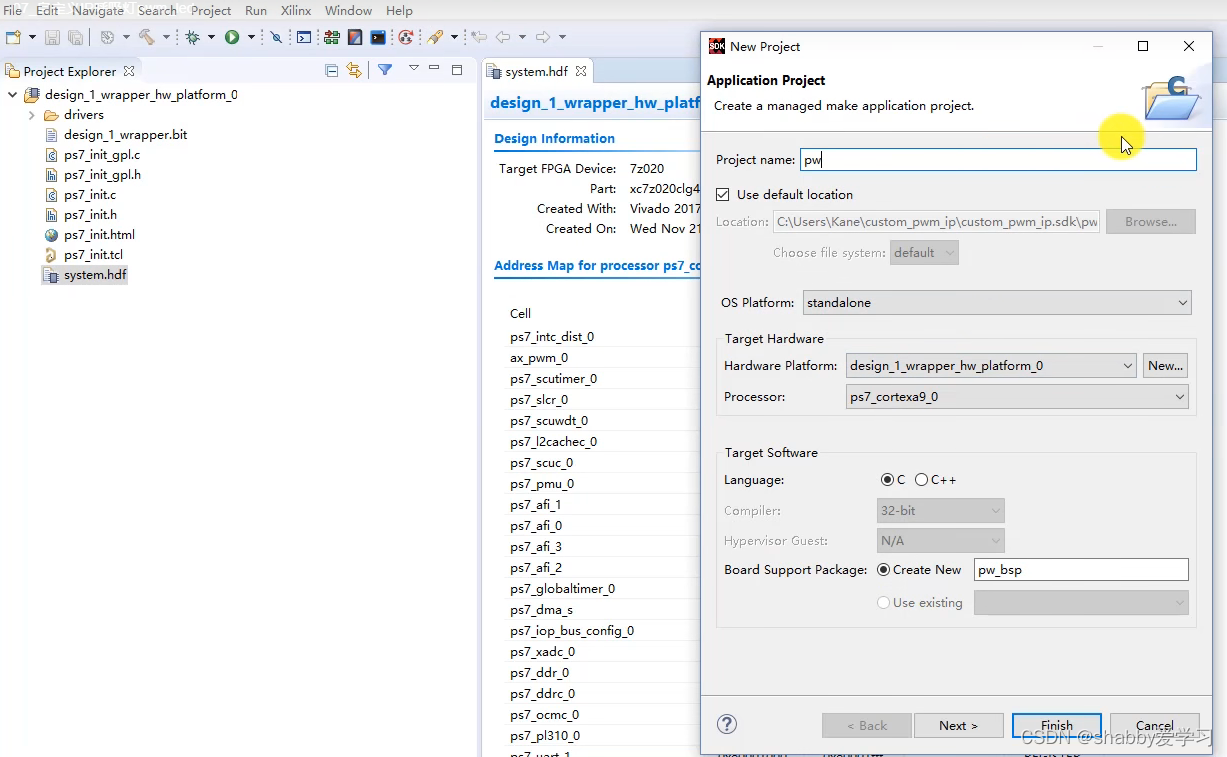Image resolution: width=1227 pixels, height=757 pixels.
Task: Open the Navigate menu
Action: click(x=98, y=10)
